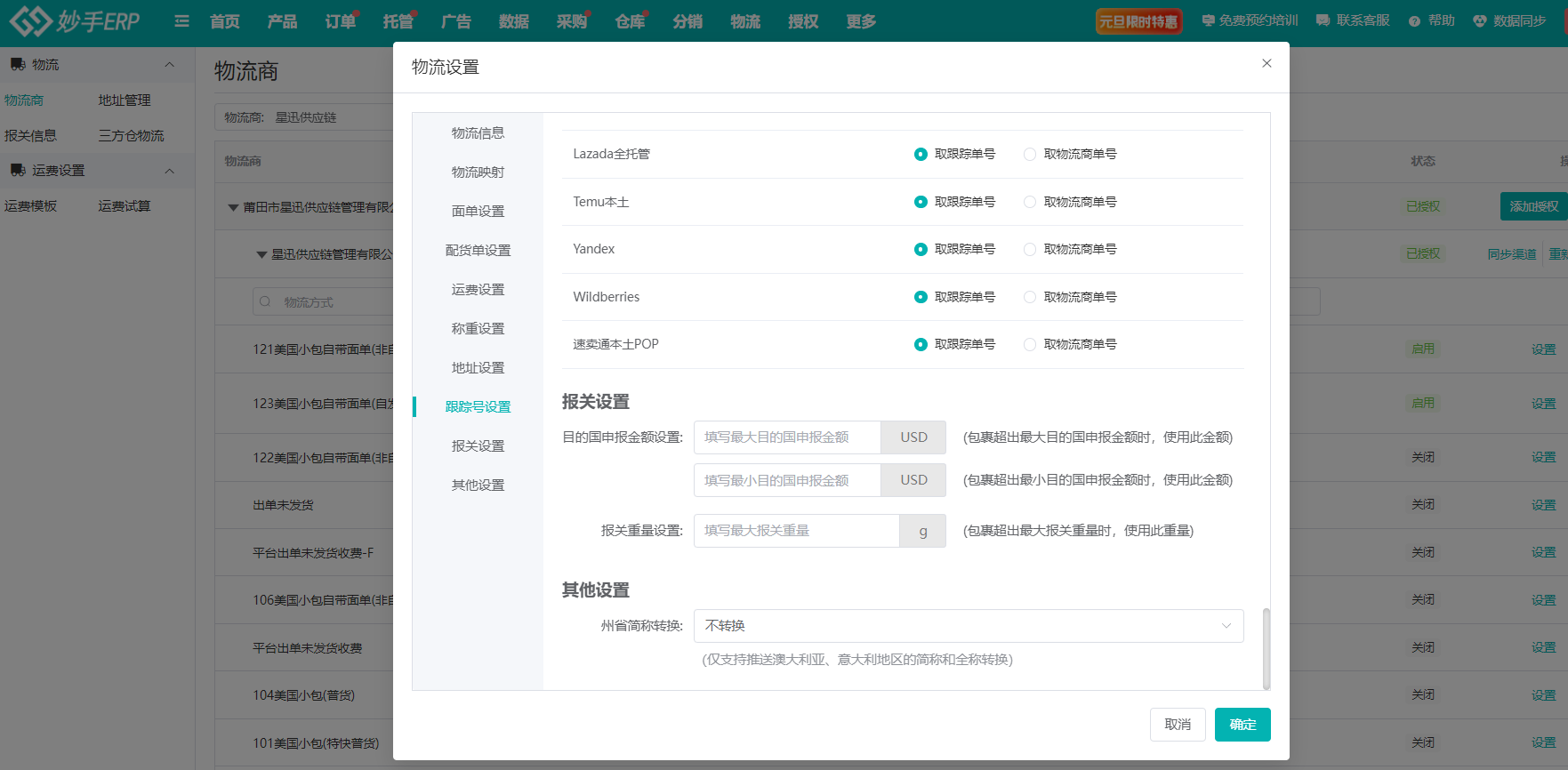Collapse the 运费设置 sidebar section

[169, 171]
